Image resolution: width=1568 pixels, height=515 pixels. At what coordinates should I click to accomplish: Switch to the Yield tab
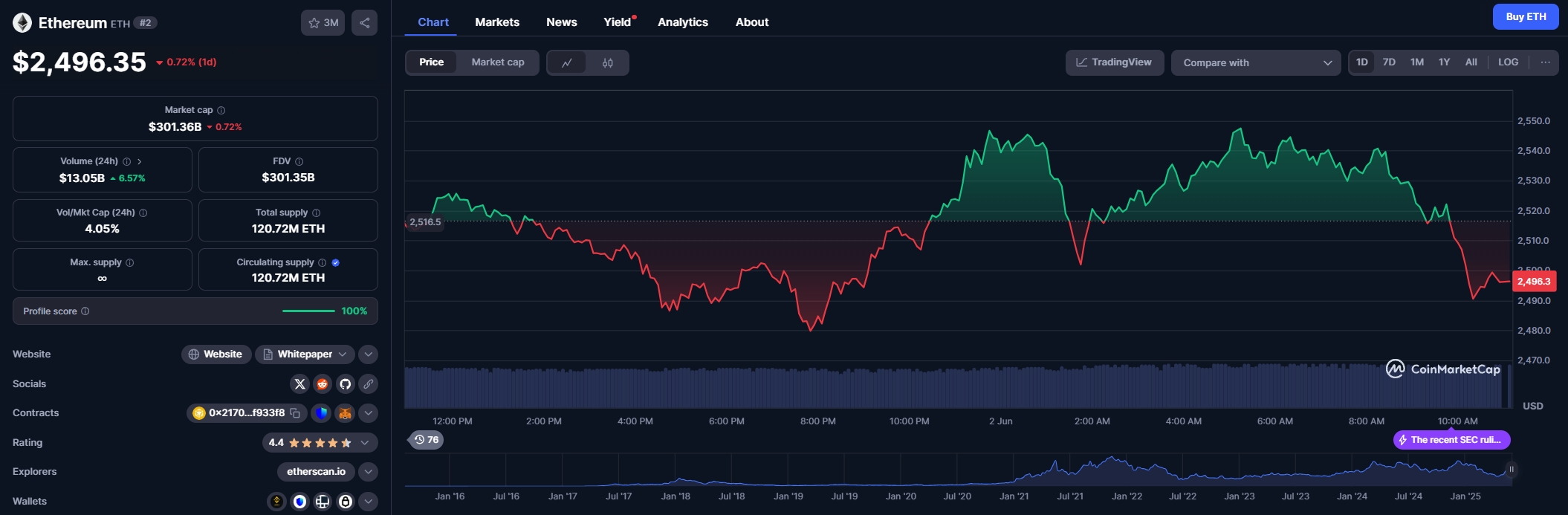(x=618, y=22)
